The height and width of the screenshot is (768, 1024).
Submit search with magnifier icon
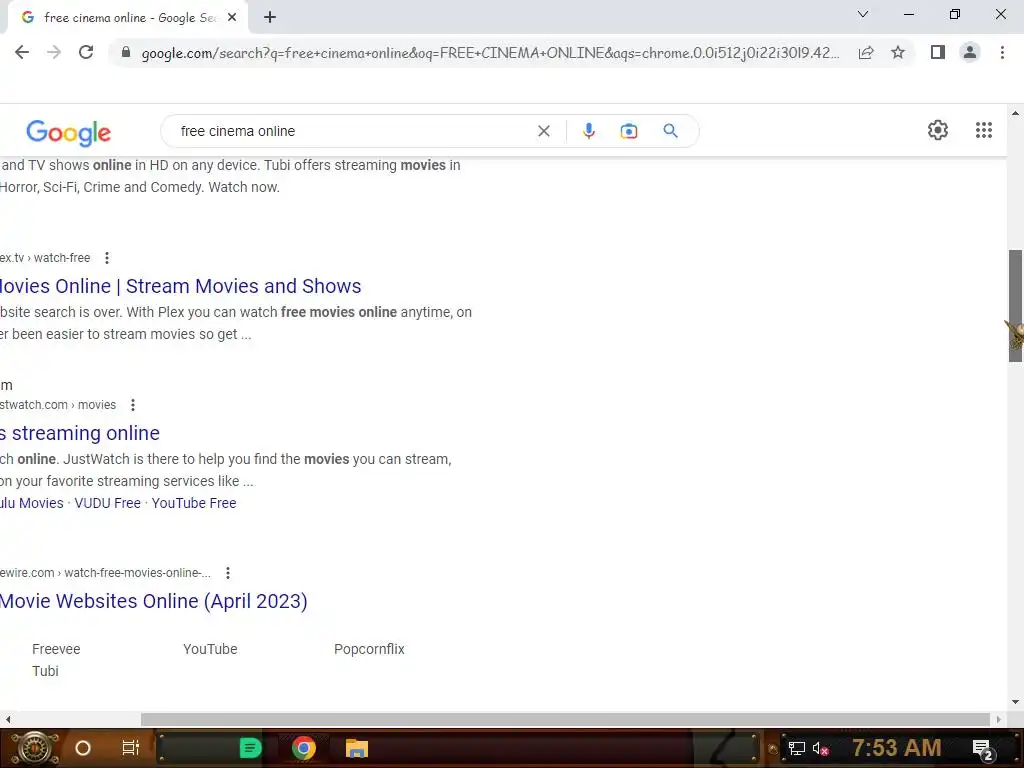[670, 131]
